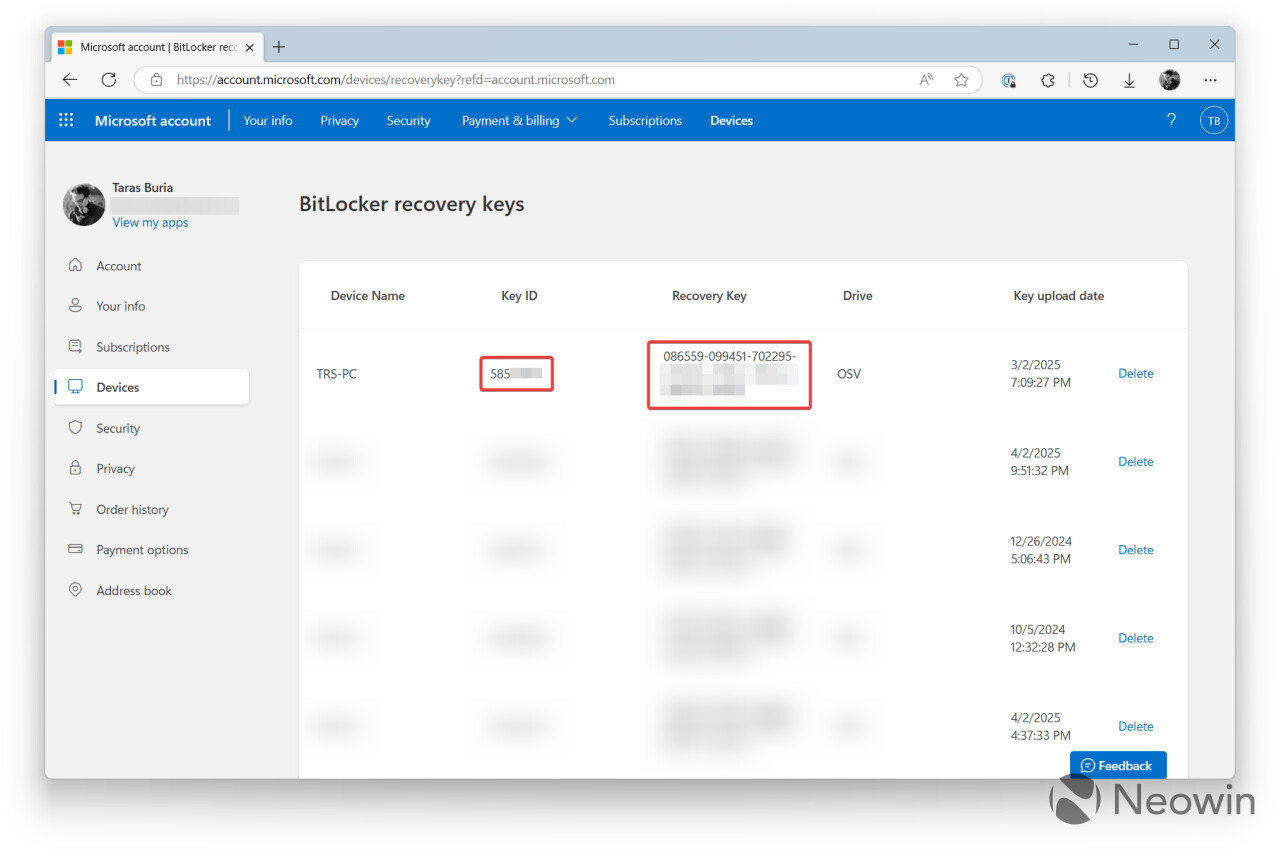This screenshot has height=850, width=1280.
Task: Open Your info in the top navigation
Action: click(x=268, y=120)
